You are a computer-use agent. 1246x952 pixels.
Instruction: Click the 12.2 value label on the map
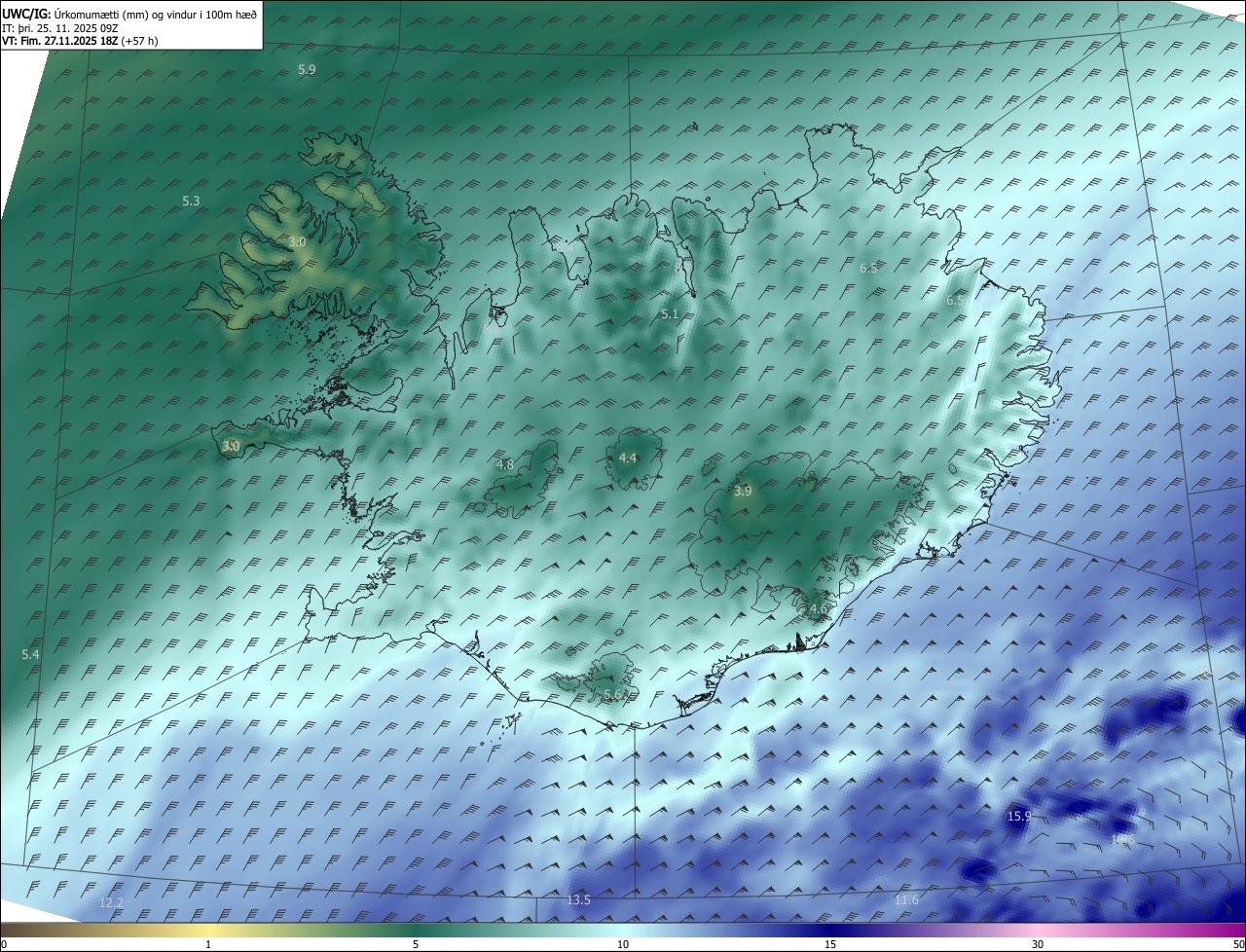(112, 903)
